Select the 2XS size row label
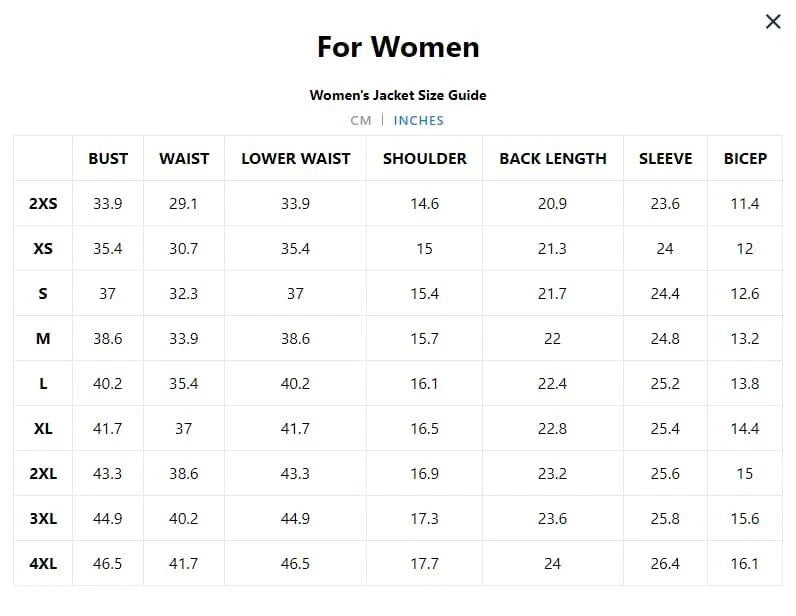Viewport: 796px width, 616px height. (x=43, y=204)
